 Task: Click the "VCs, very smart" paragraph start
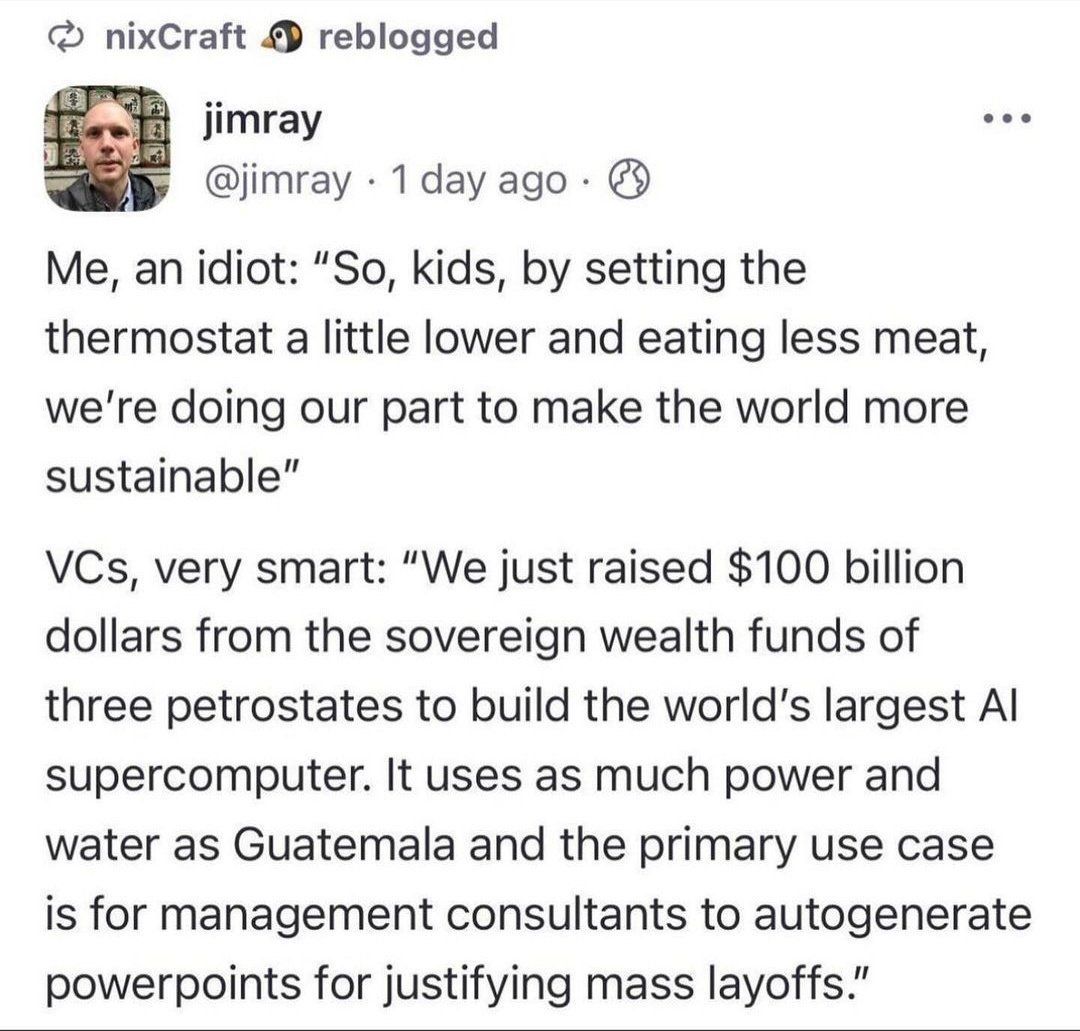click(x=216, y=569)
